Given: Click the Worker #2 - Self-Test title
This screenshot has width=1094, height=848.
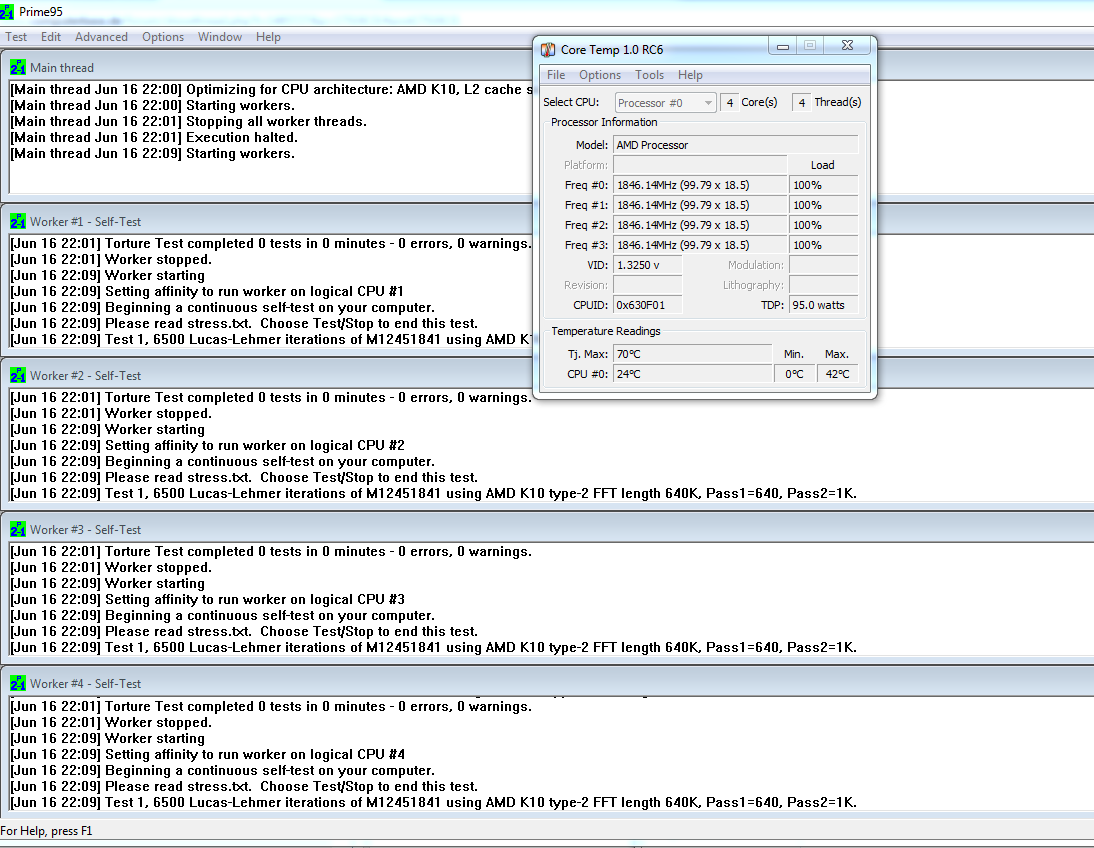Looking at the screenshot, I should tap(85, 375).
